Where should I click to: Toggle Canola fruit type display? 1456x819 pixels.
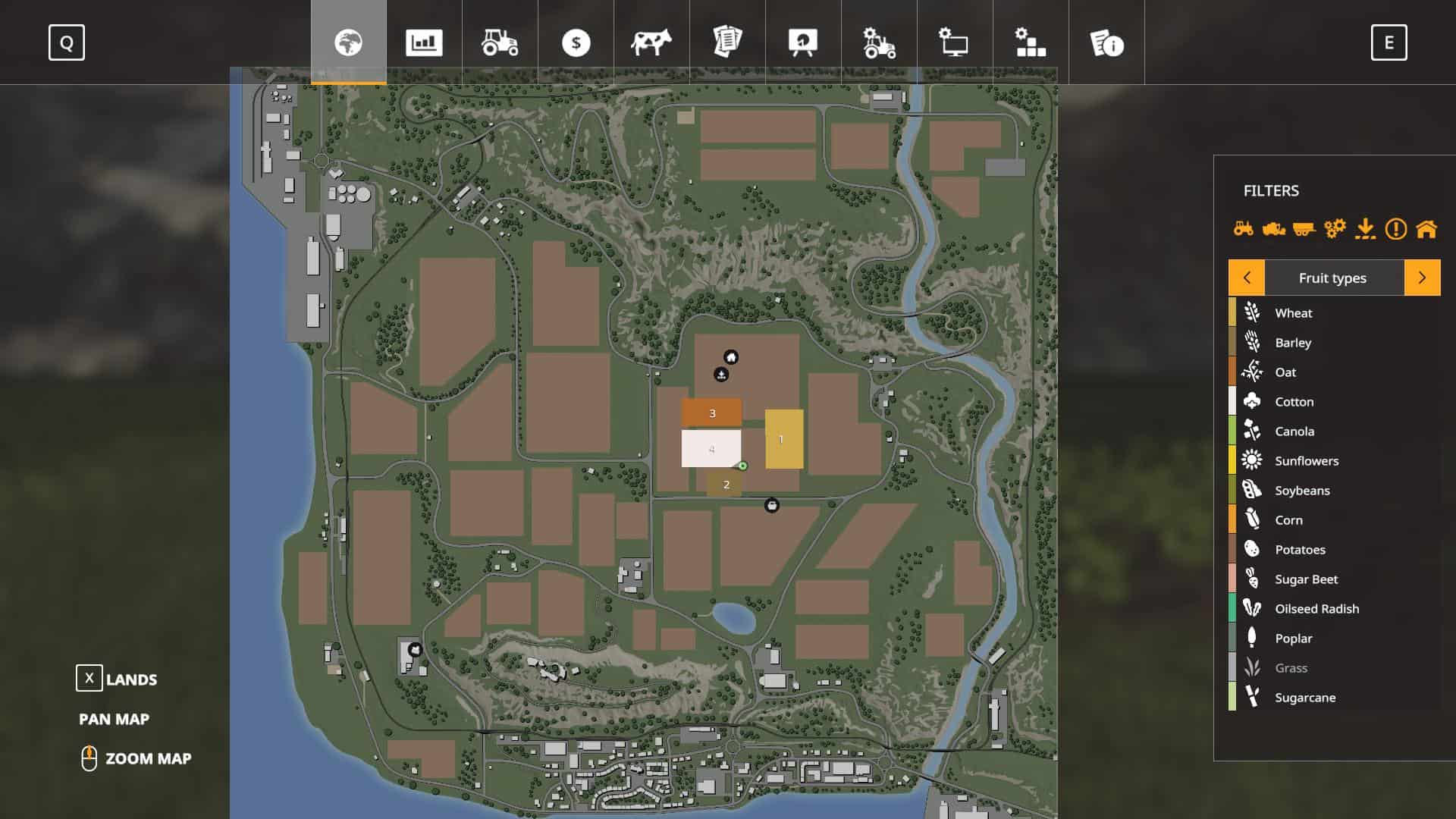click(x=1334, y=431)
